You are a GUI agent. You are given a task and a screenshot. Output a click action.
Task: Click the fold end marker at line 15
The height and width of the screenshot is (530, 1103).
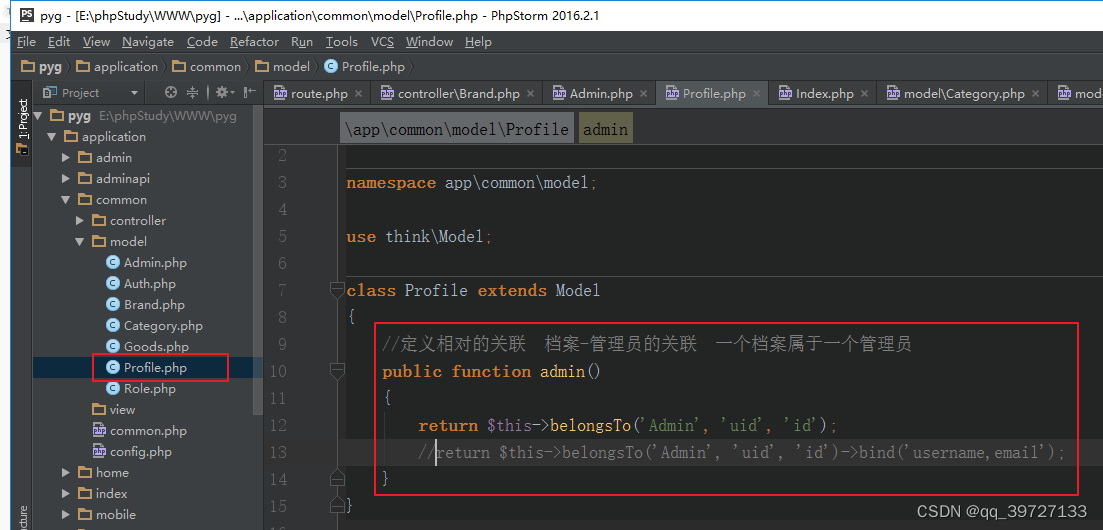338,505
